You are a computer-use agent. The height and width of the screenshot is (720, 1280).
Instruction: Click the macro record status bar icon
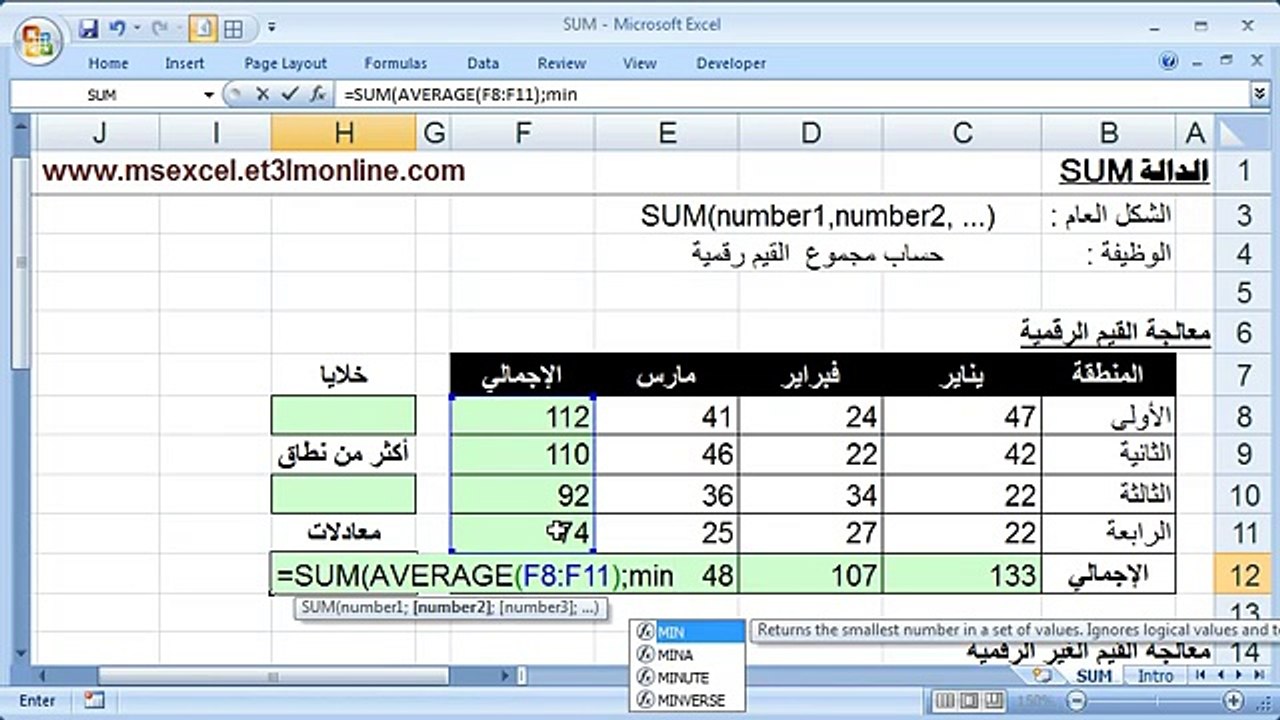click(95, 700)
